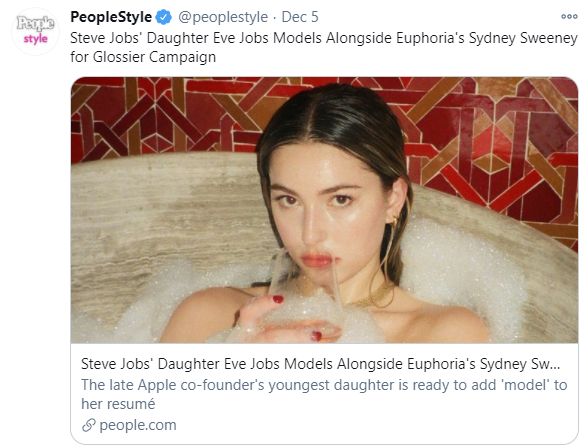The width and height of the screenshot is (588, 448).
Task: Visit the people.com domain link
Action: point(138,425)
